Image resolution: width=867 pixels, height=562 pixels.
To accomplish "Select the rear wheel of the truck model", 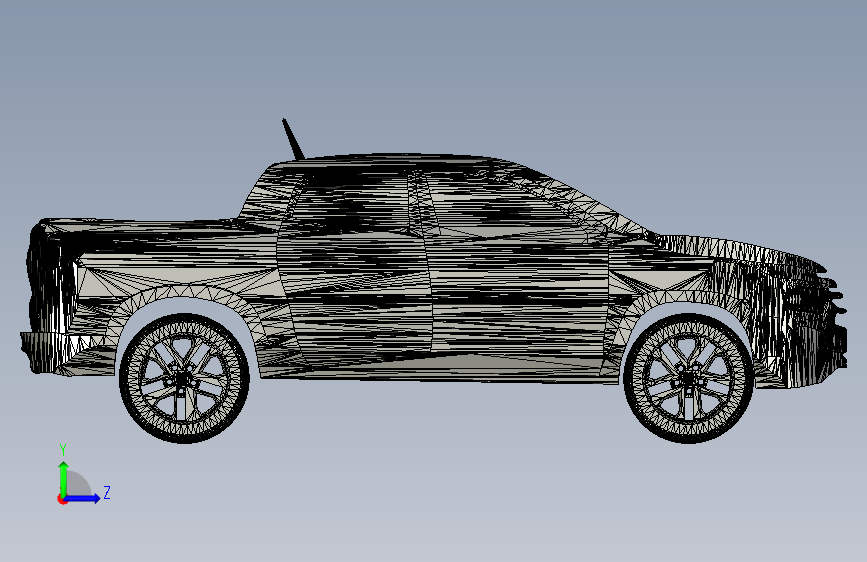I will pyautogui.click(x=184, y=378).
